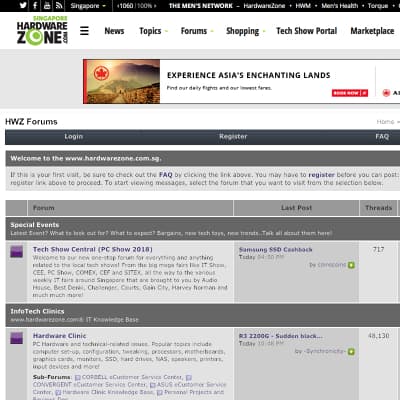Open the Marketplace menu item

click(372, 31)
